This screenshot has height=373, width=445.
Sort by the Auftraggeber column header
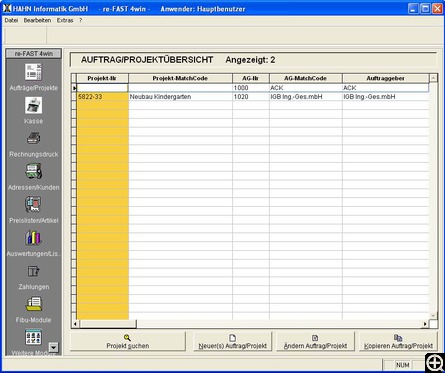pos(385,78)
